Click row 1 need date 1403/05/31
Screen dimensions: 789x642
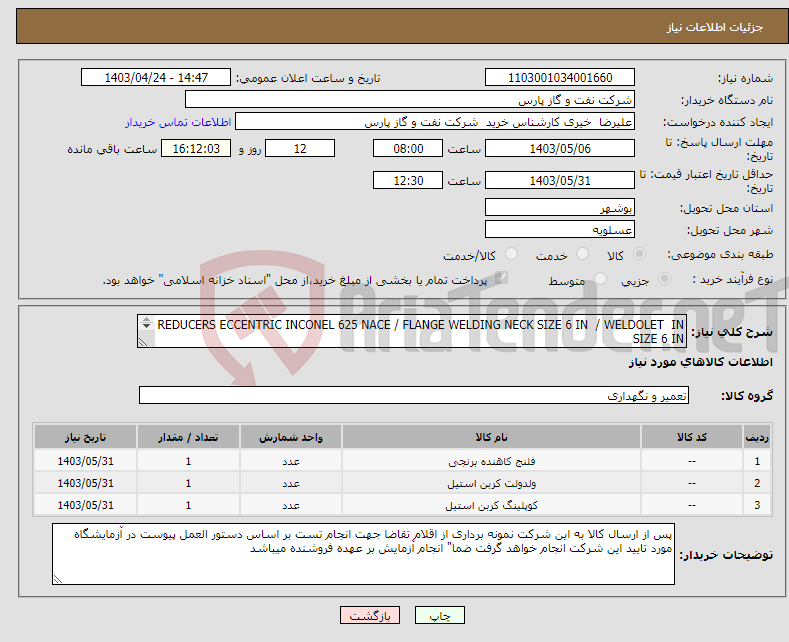[86, 461]
